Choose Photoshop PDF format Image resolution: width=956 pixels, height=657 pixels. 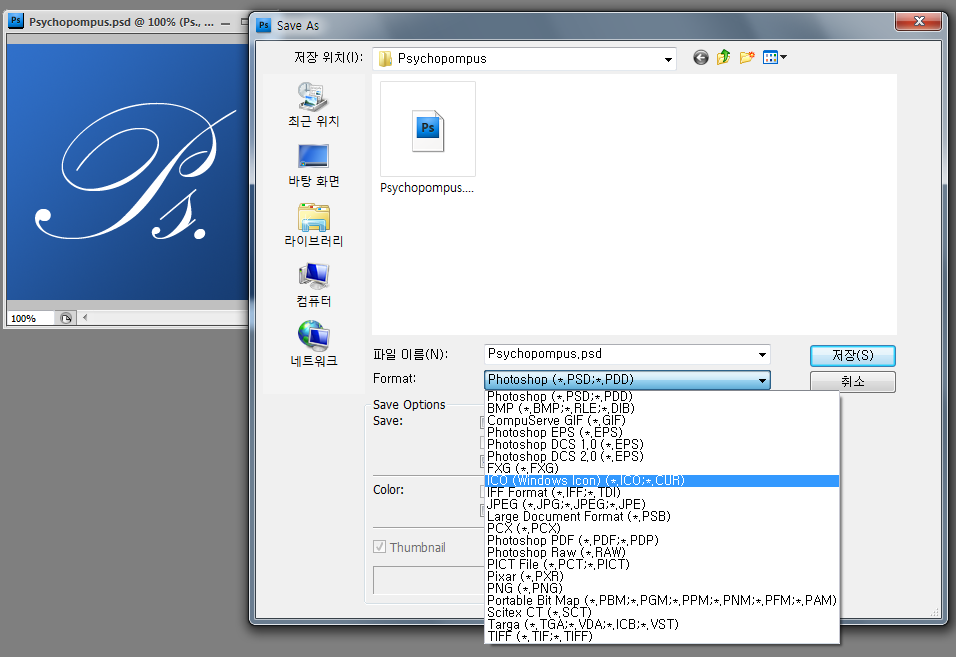pos(662,541)
